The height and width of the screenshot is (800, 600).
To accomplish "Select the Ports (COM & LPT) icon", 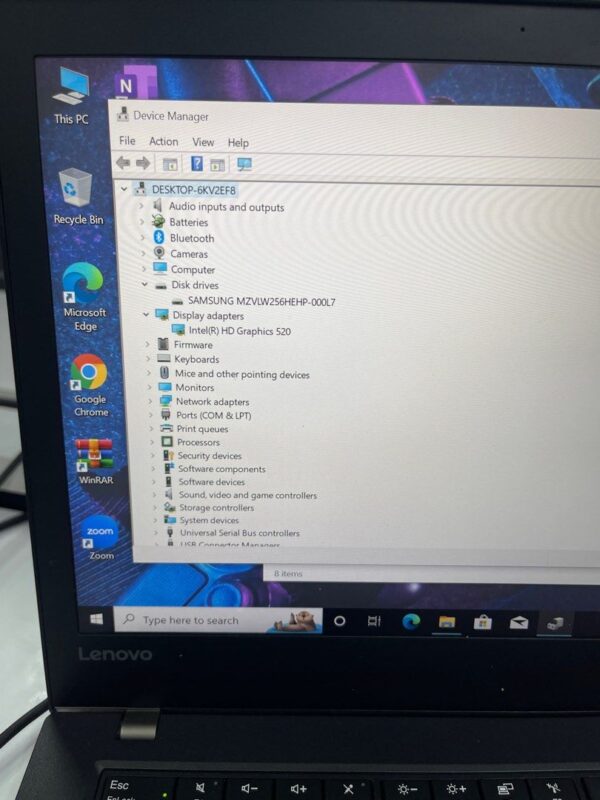I will point(166,415).
